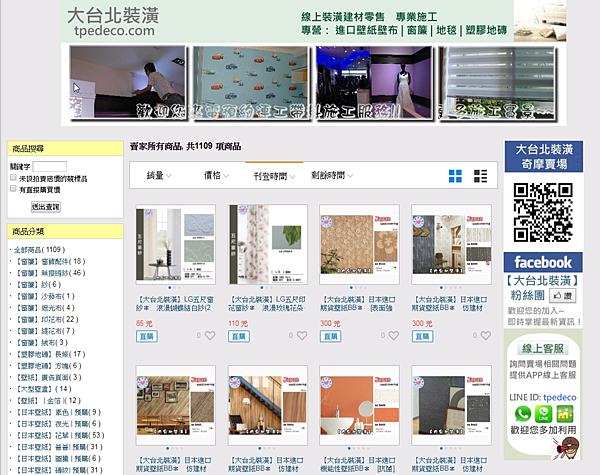Open 【窗簾】紗(6) category
Screen dimensions: 600x475
(x=38, y=284)
